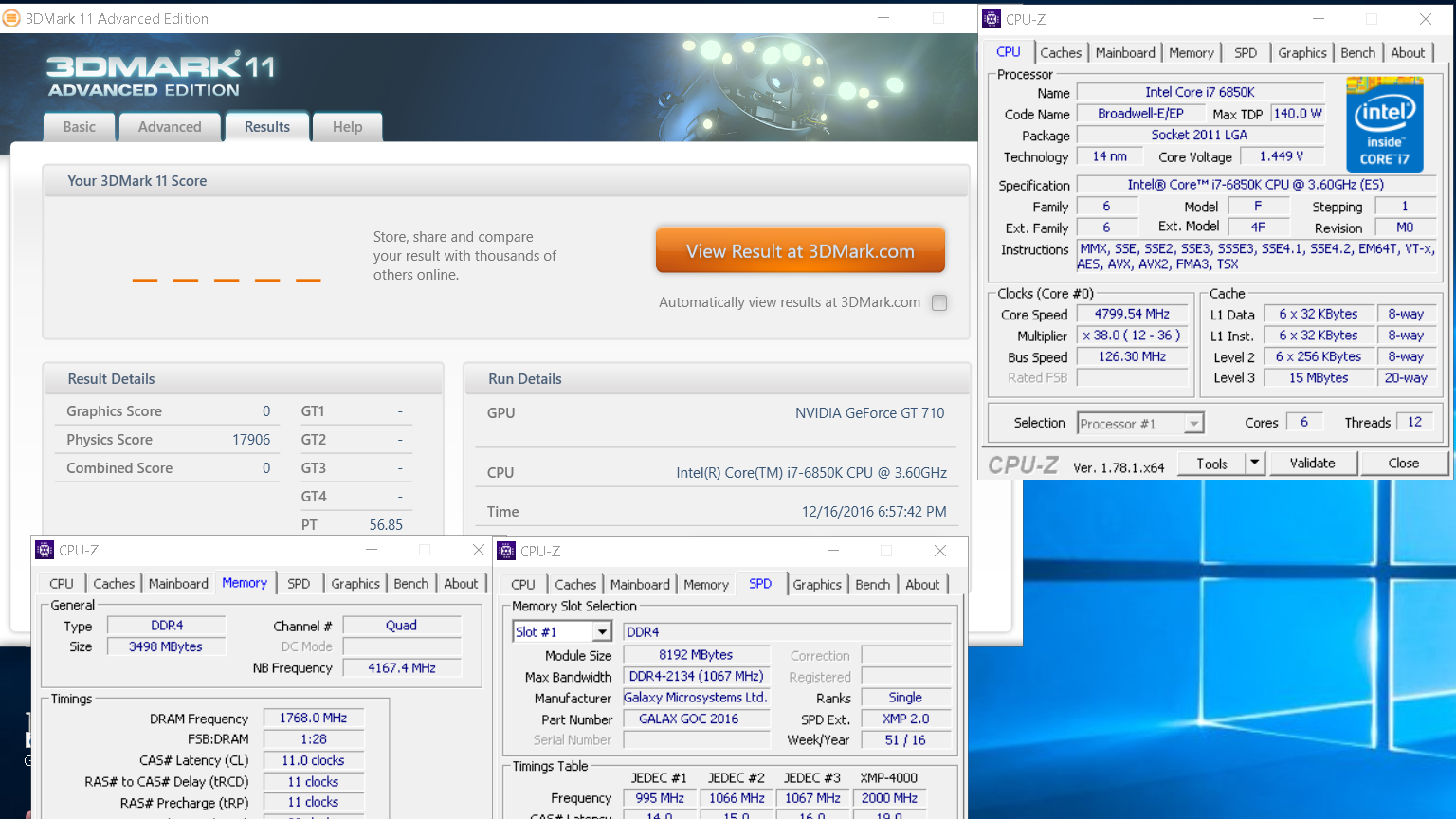Viewport: 1456px width, 819px height.
Task: Click the CPU-Z icon in SPD window title
Action: coord(506,551)
